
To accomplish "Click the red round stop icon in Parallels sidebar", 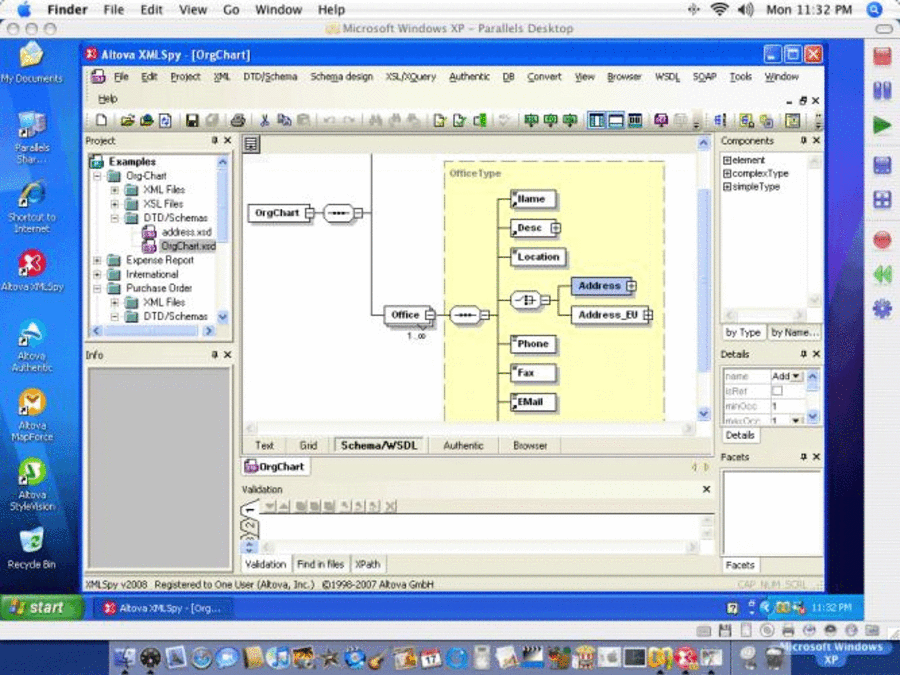I will tap(882, 239).
